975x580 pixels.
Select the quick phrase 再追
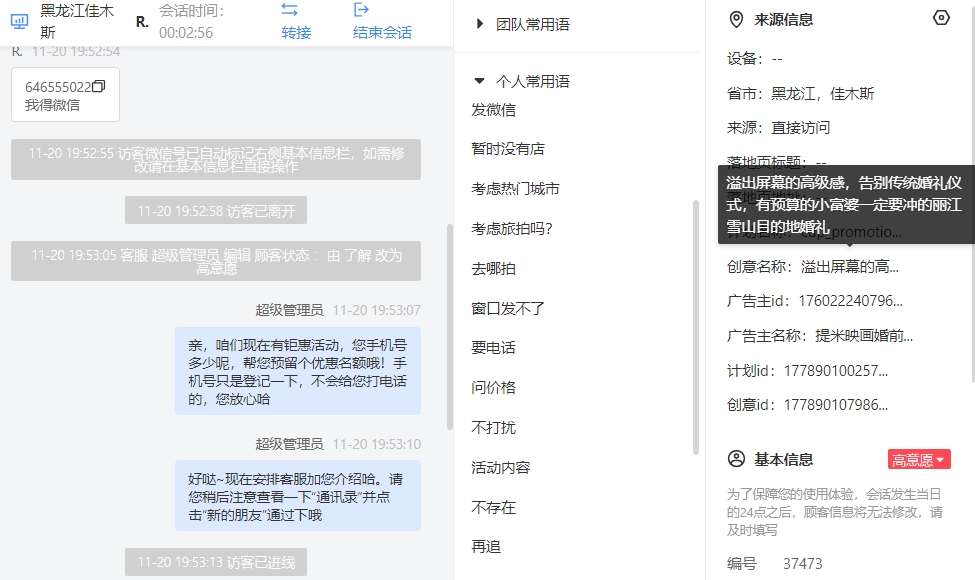(486, 547)
